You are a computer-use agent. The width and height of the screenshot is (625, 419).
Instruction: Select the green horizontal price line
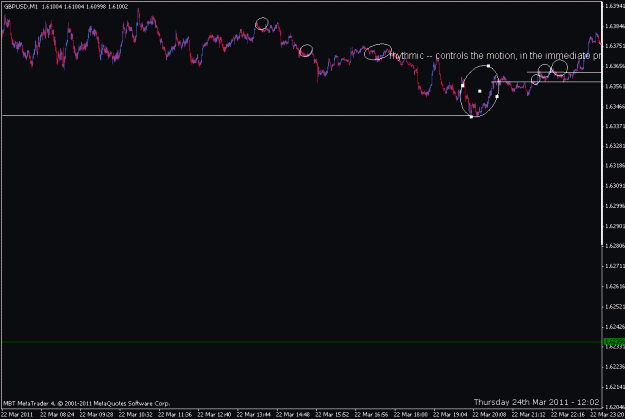(x=302, y=342)
